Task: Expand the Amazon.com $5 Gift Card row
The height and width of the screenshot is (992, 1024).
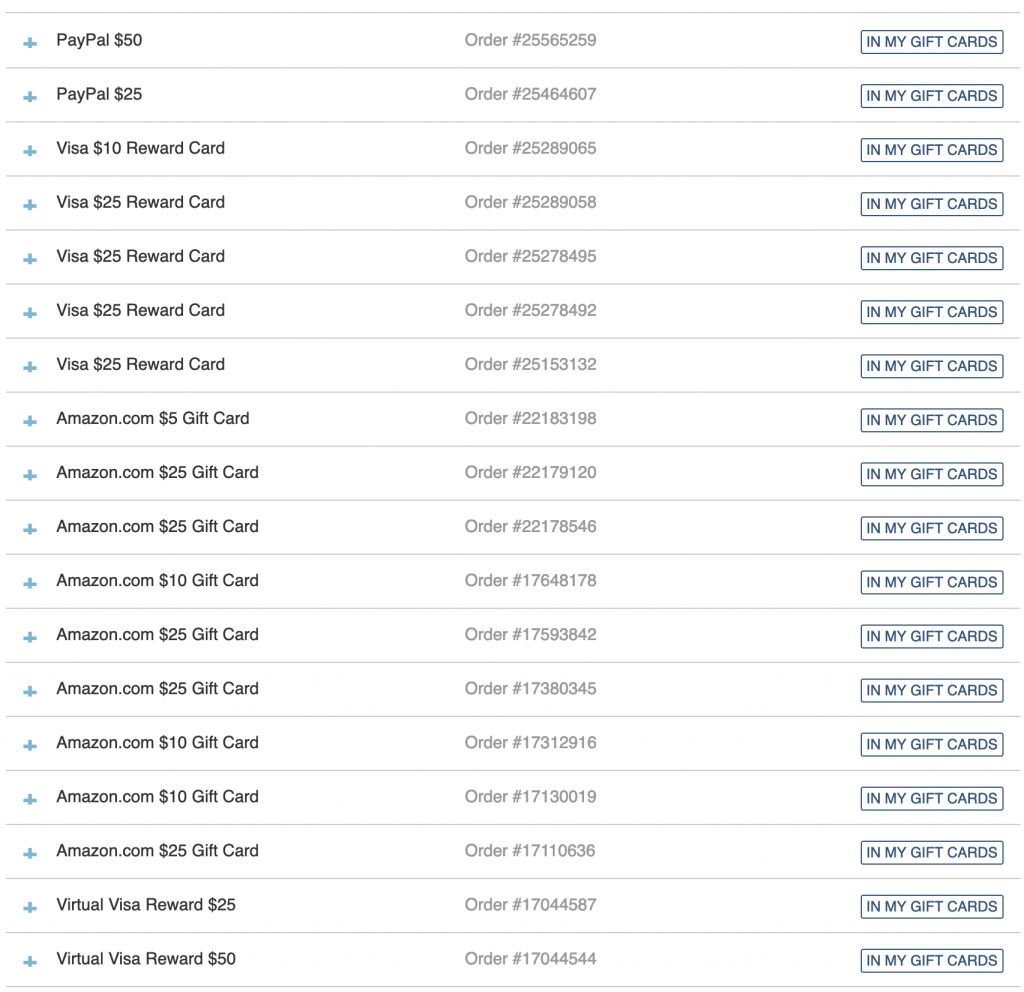Action: (x=29, y=420)
